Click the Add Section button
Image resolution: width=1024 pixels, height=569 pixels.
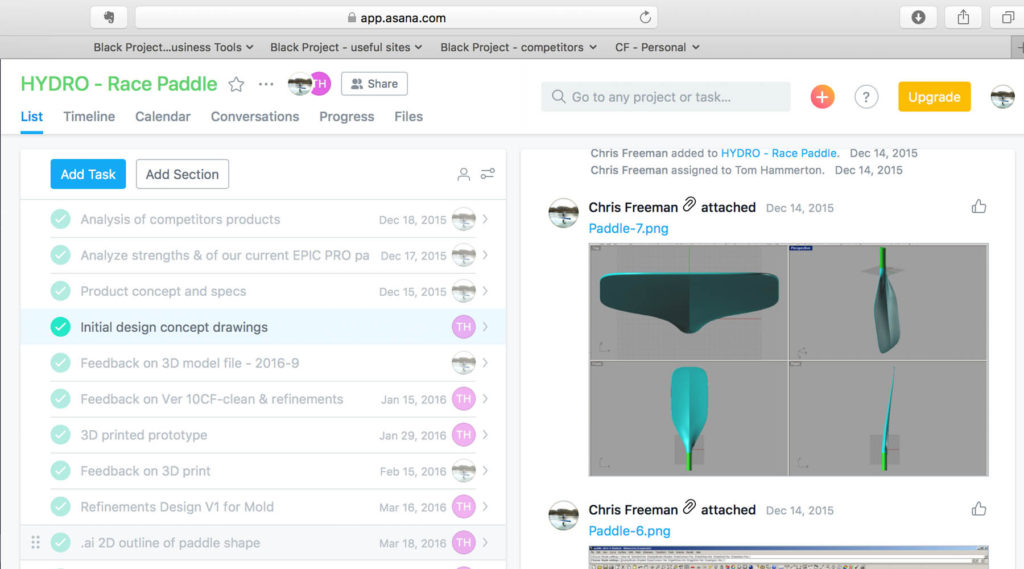pos(182,174)
